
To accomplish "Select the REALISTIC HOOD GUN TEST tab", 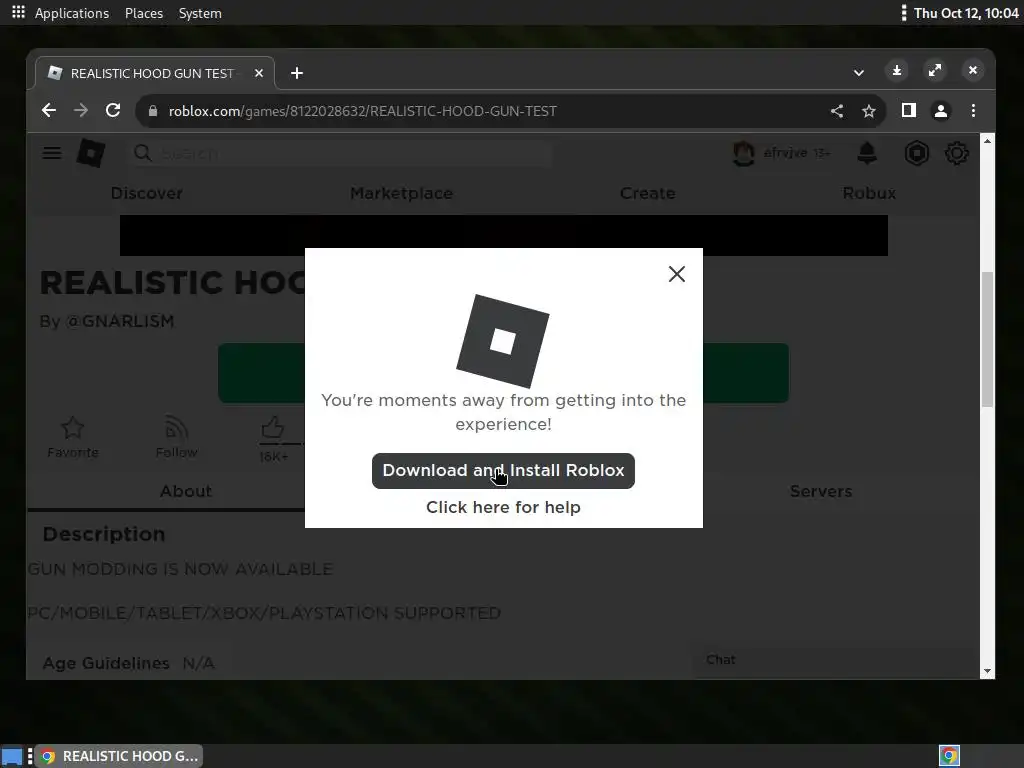I will [x=155, y=73].
